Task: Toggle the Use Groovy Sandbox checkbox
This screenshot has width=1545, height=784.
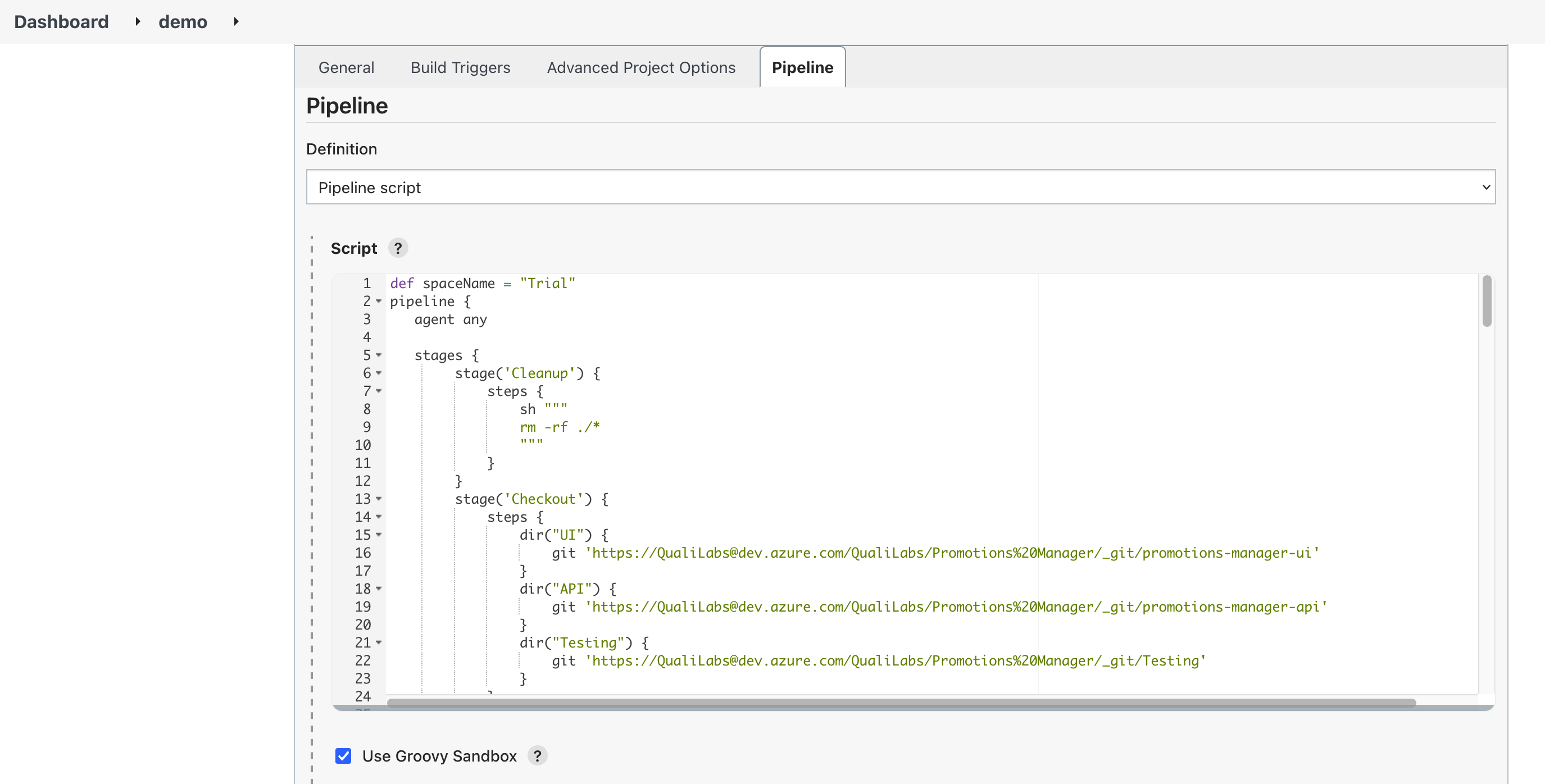Action: point(343,755)
